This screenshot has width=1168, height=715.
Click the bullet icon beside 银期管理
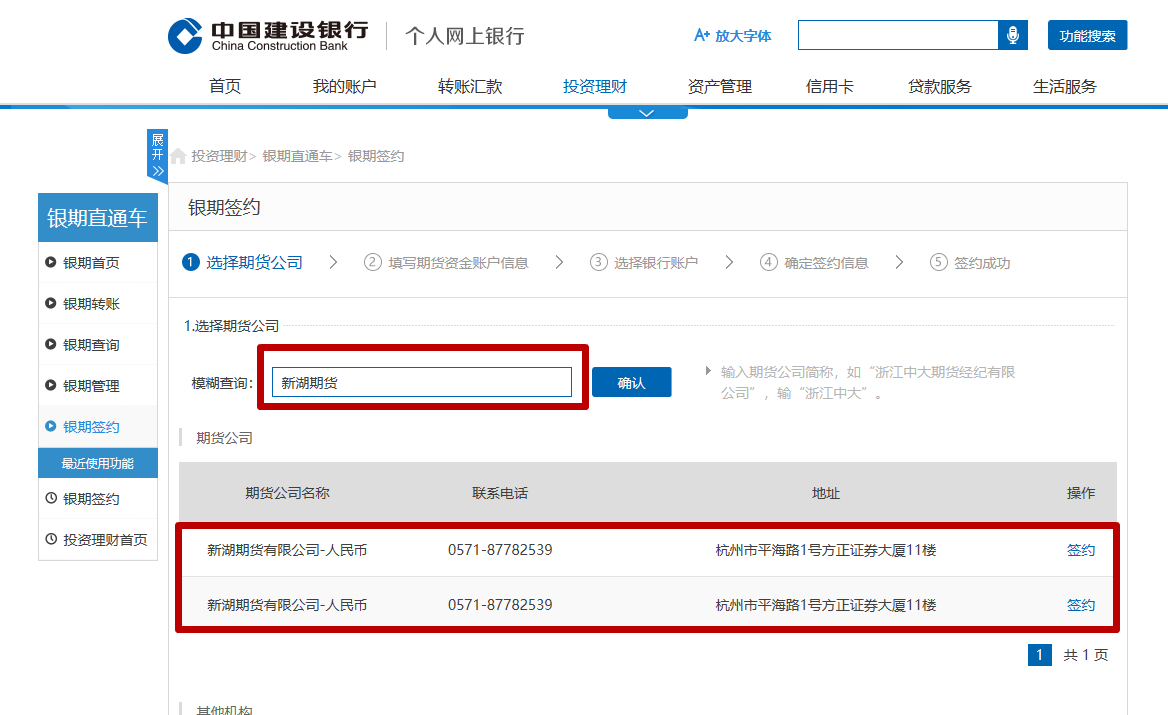tap(51, 385)
